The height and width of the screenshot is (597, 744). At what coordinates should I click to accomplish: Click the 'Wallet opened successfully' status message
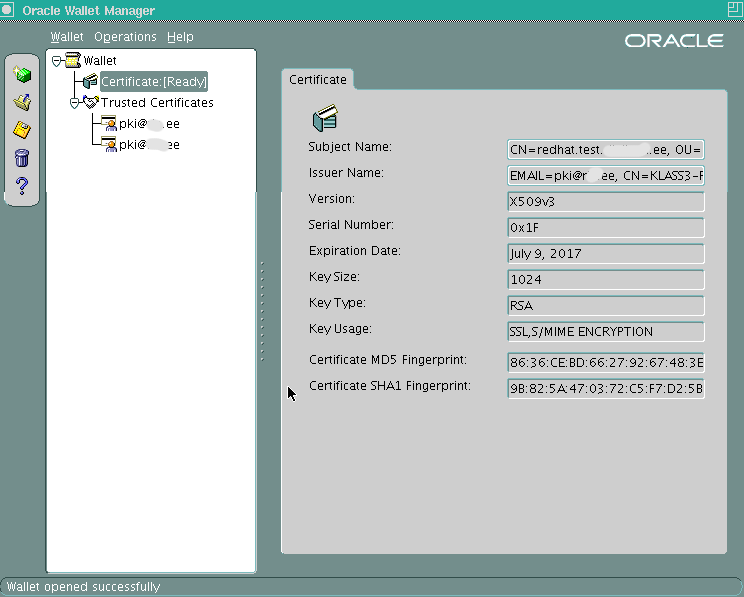tap(84, 587)
